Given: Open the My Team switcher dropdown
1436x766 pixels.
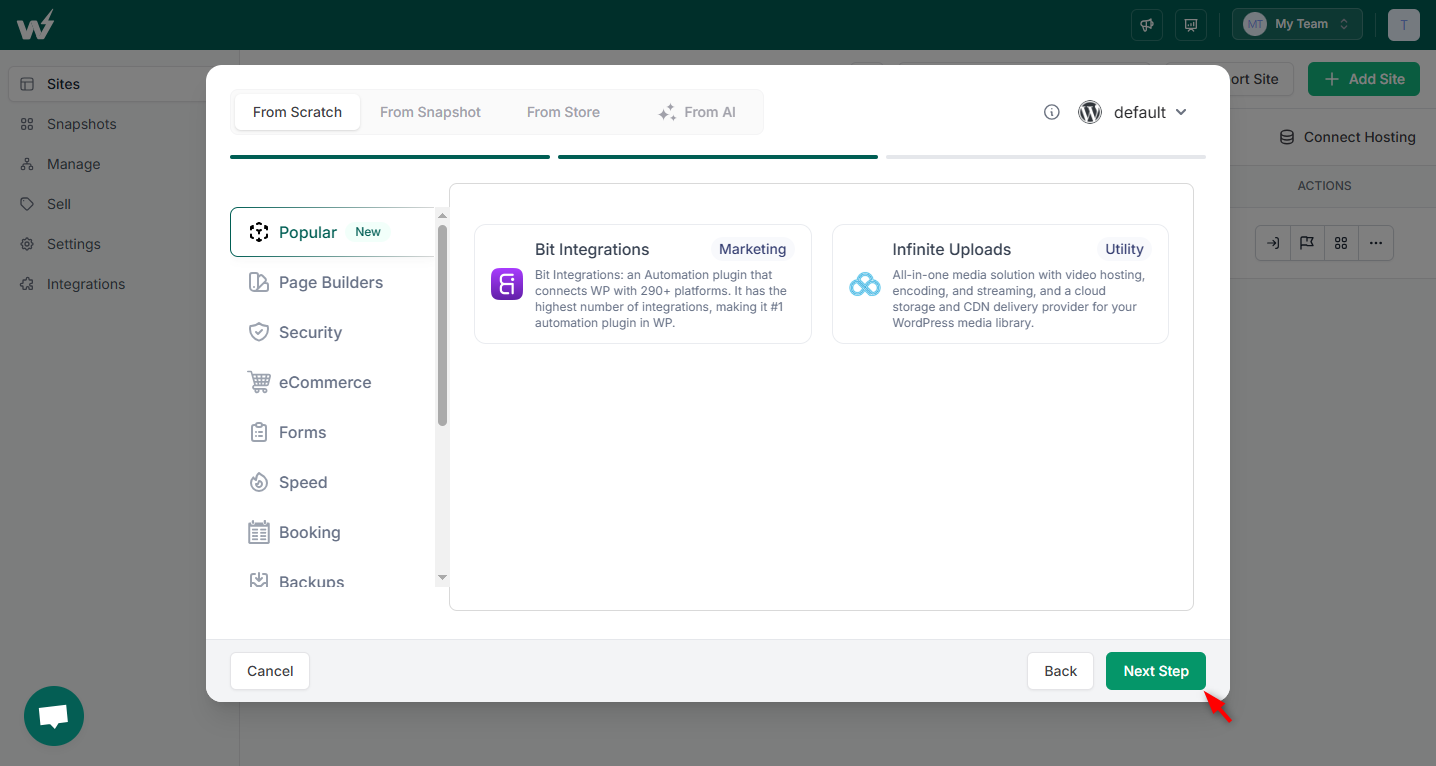Looking at the screenshot, I should click(x=1297, y=25).
